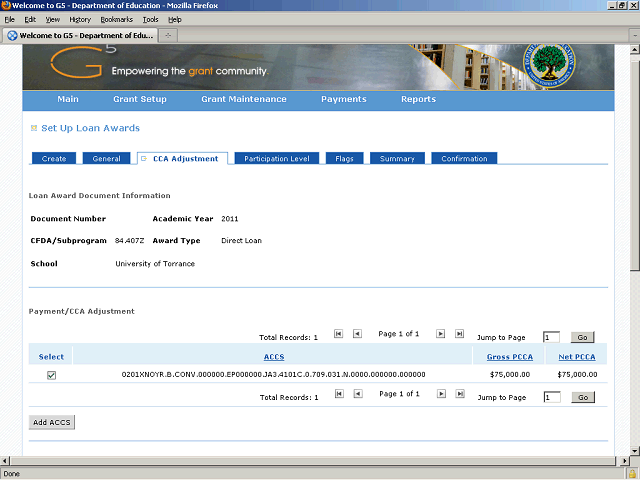Open the Tools menu
Viewport: 640px width, 480px height.
tap(150, 20)
